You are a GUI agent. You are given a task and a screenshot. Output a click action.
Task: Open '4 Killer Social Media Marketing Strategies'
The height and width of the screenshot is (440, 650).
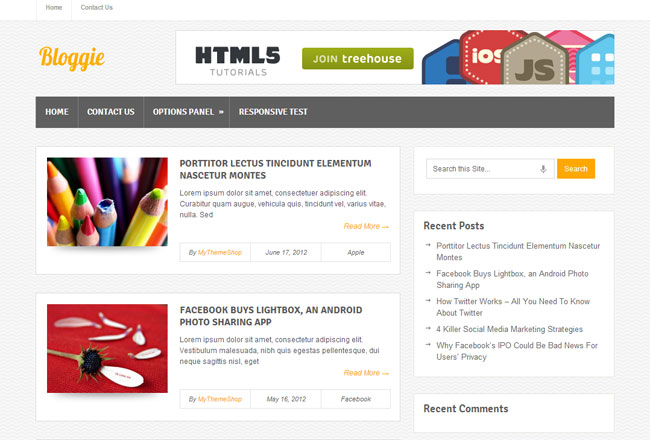point(509,329)
